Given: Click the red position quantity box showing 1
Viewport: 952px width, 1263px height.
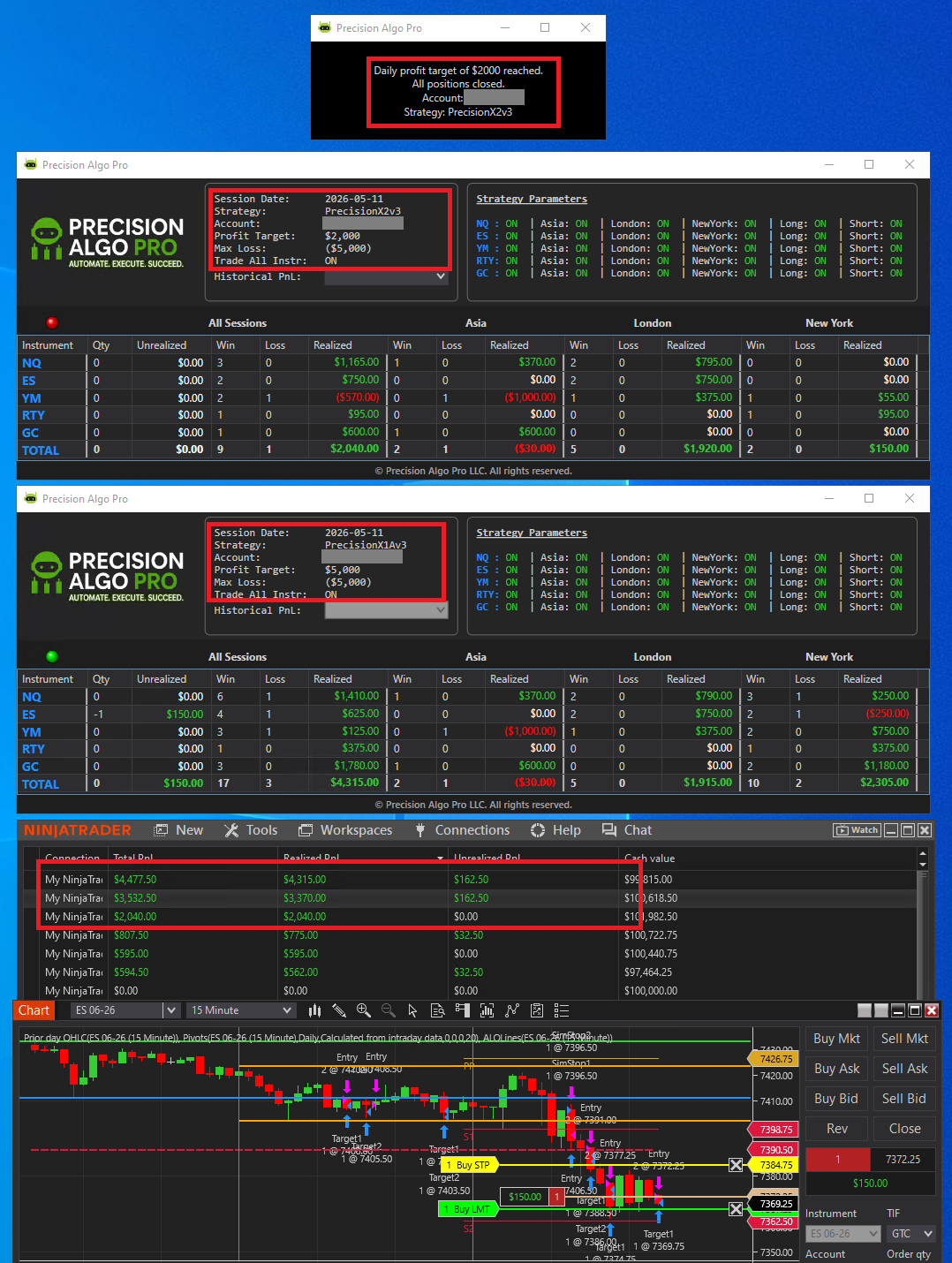Looking at the screenshot, I should [x=838, y=1160].
